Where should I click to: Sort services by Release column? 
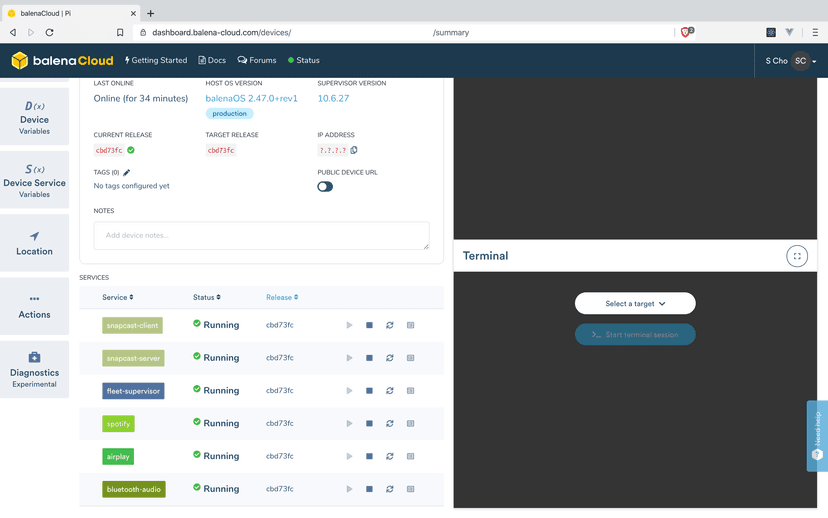282,297
